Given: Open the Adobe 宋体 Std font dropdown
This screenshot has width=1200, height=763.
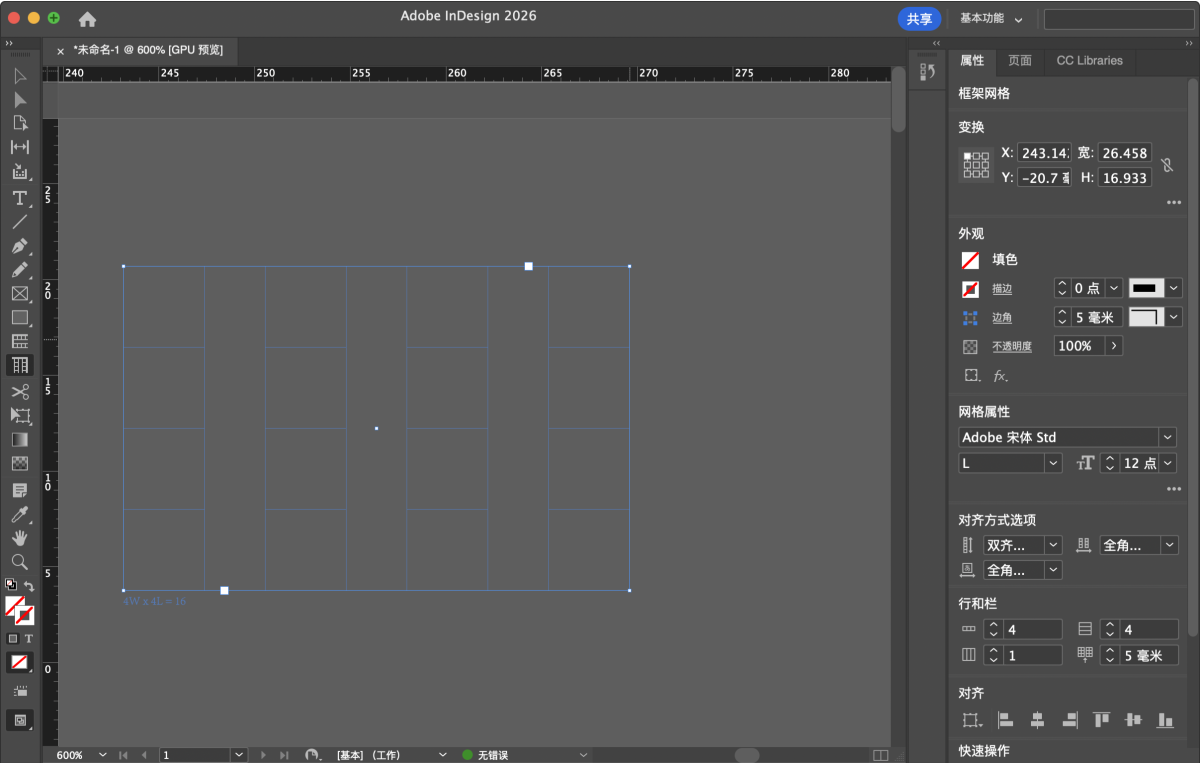Looking at the screenshot, I should pyautogui.click(x=1167, y=438).
